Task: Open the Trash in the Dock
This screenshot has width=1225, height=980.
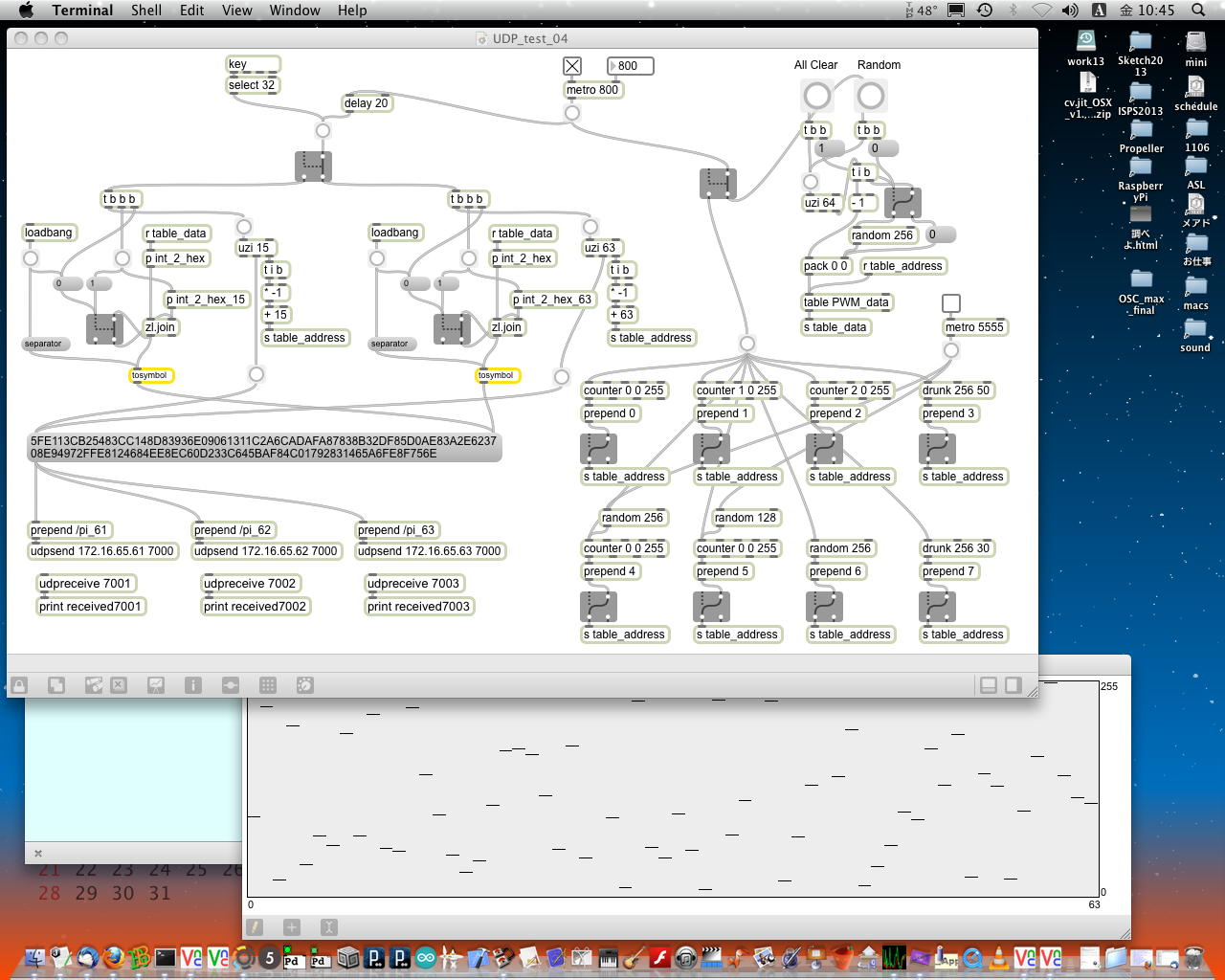Action: (1193, 957)
